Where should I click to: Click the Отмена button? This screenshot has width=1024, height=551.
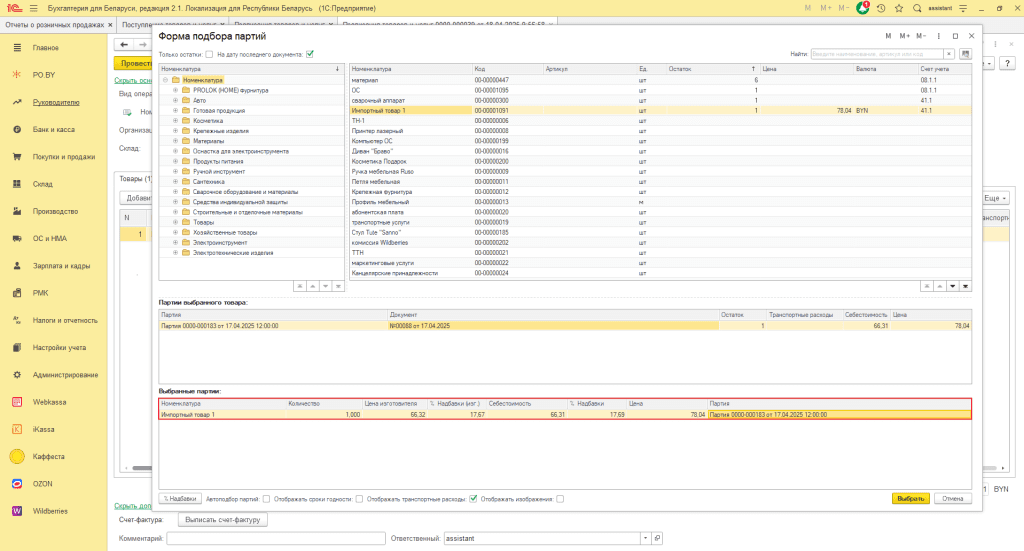point(952,499)
